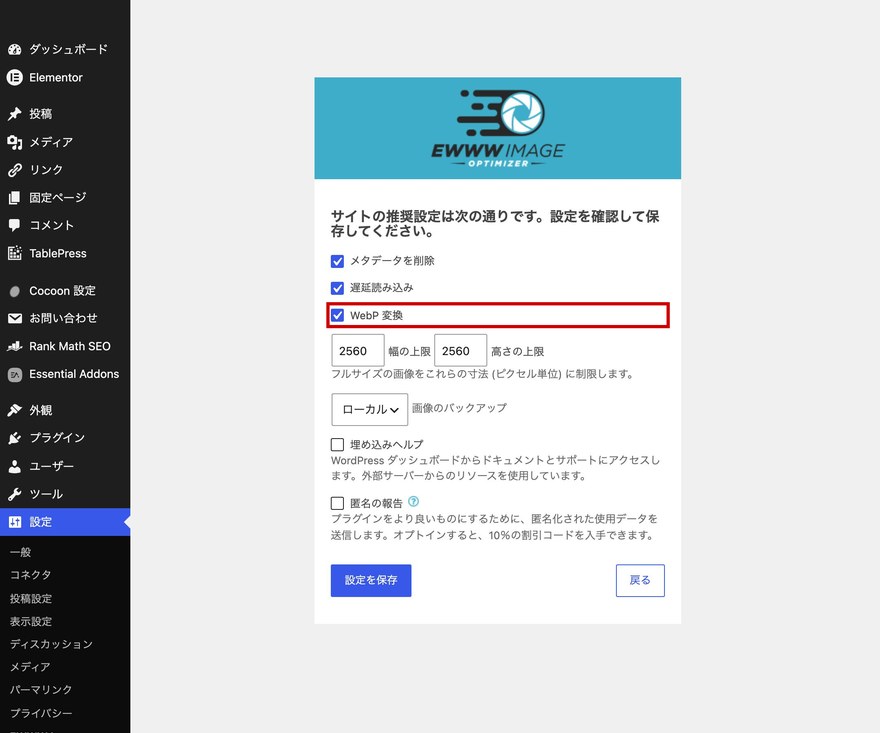This screenshot has width=880, height=733.
Task: Click the TablePress menu label
Action: 58,253
